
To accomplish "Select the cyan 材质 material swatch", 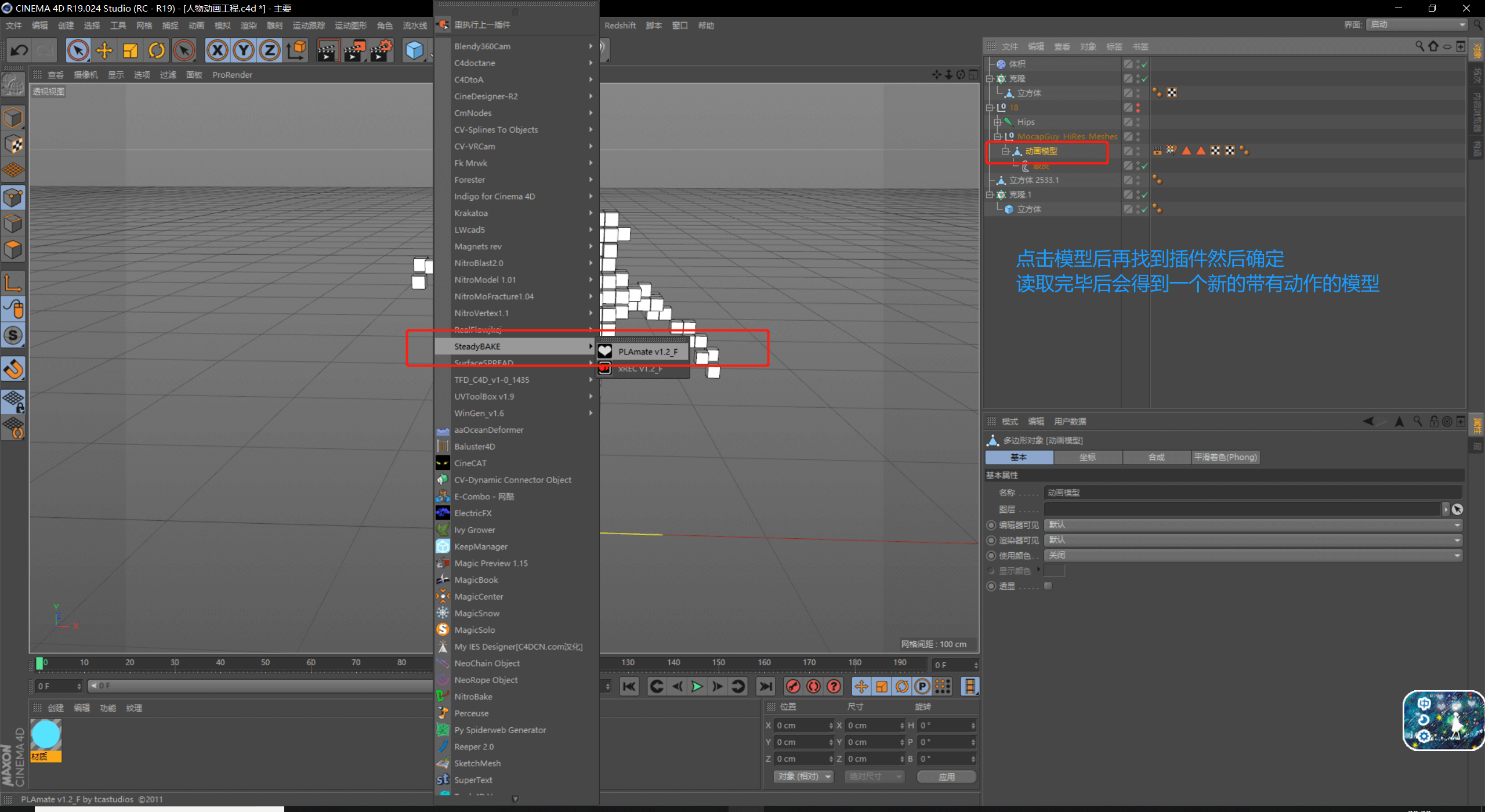I will click(46, 735).
